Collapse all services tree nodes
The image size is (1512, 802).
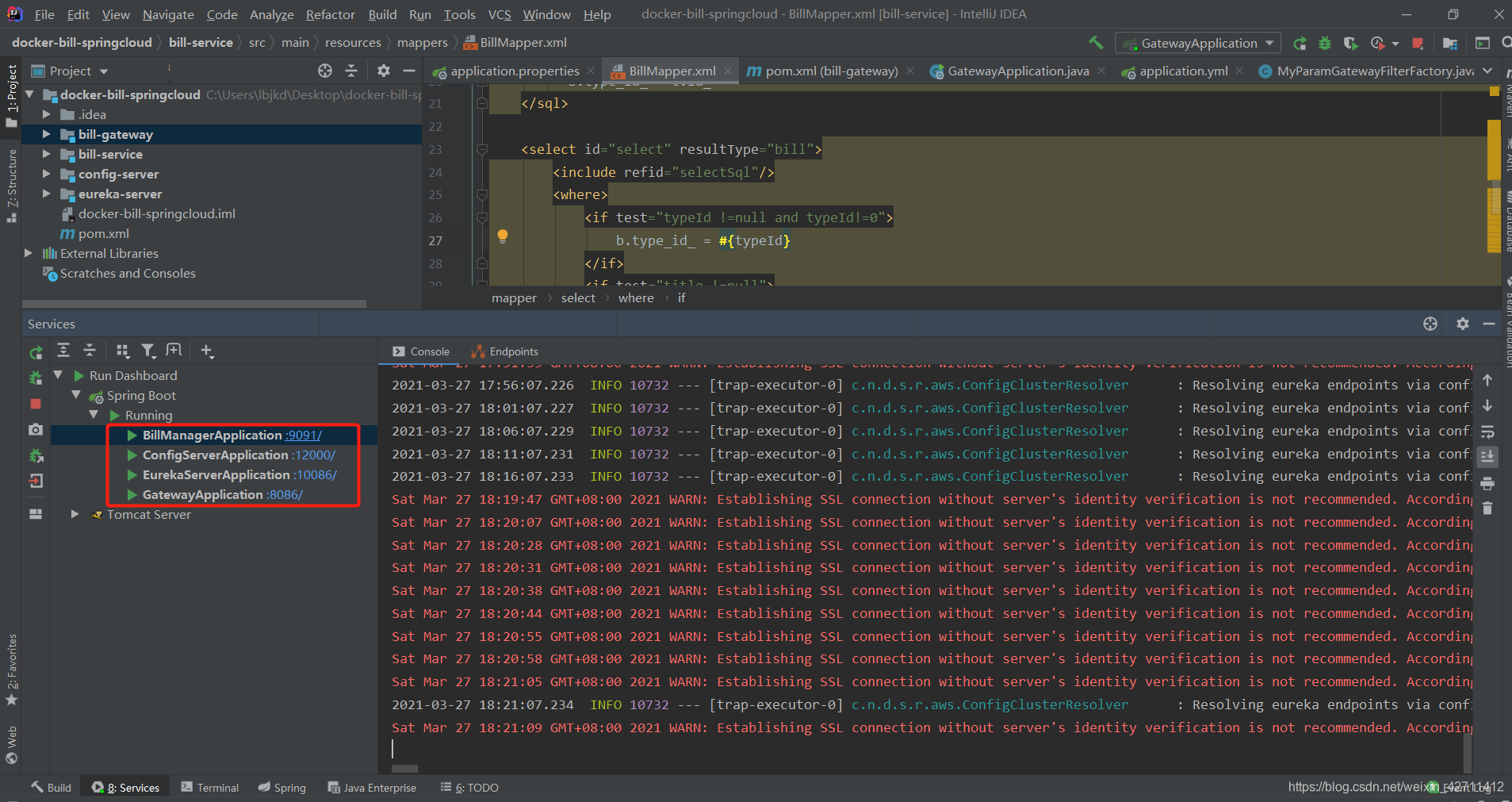tap(90, 350)
